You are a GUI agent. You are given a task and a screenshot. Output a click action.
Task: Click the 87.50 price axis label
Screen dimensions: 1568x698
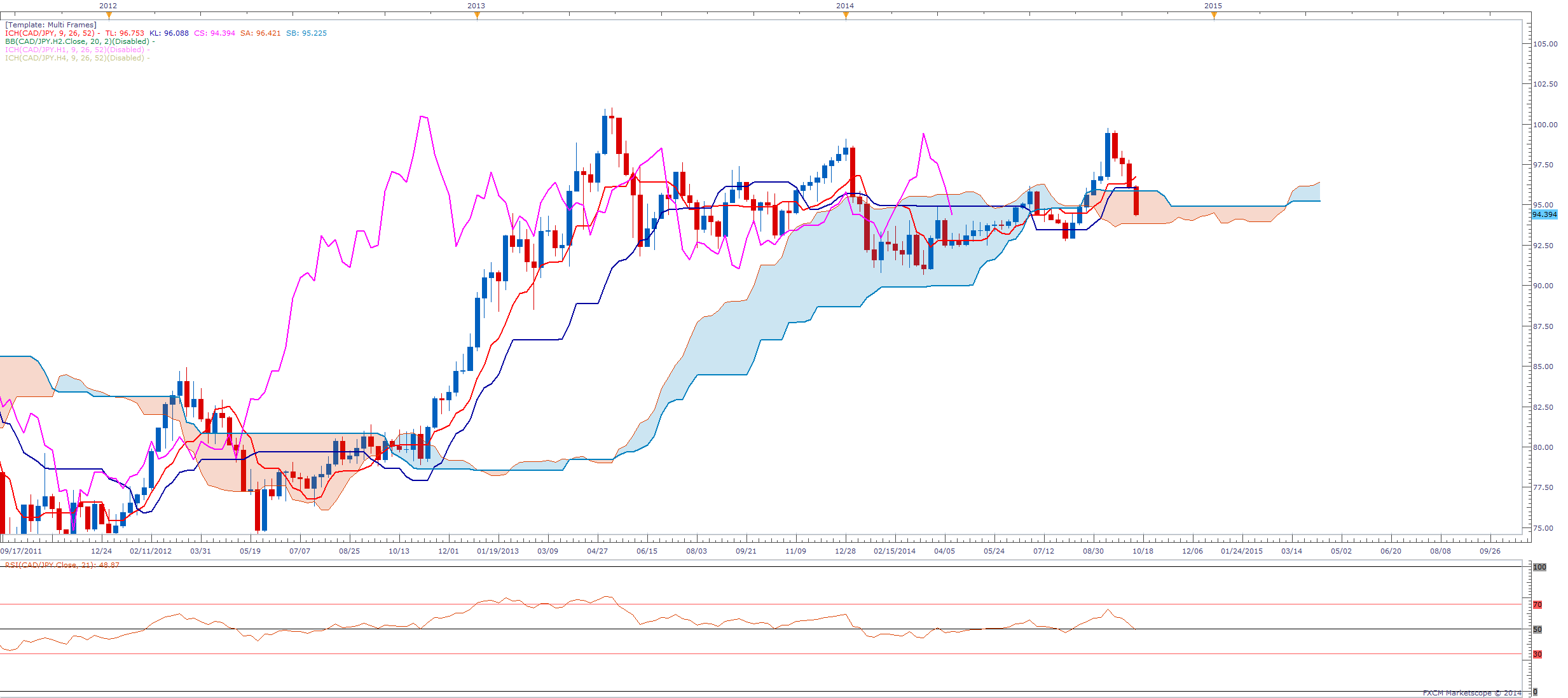click(x=1543, y=326)
